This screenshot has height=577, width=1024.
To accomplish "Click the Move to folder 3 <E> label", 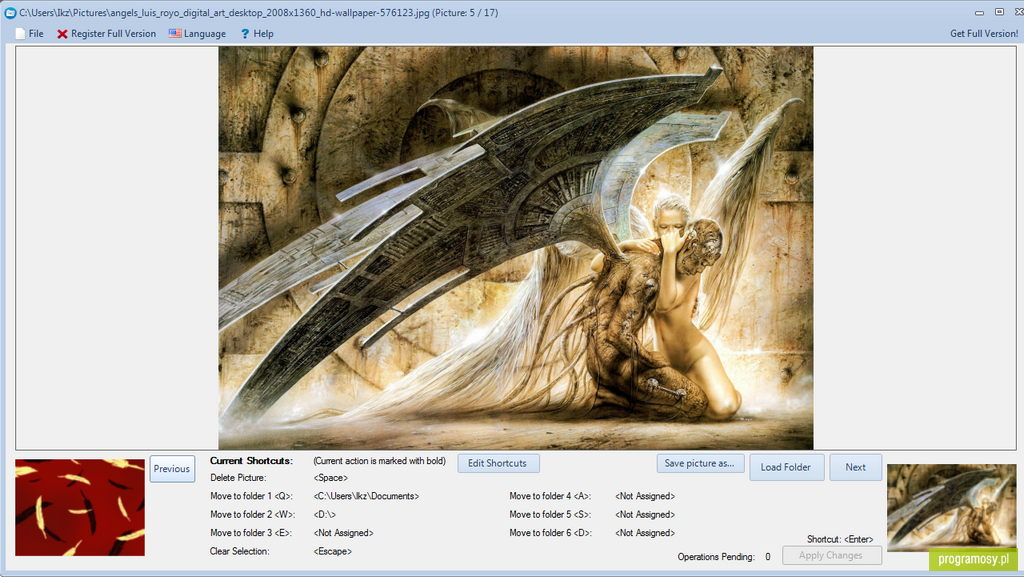I will (x=251, y=533).
